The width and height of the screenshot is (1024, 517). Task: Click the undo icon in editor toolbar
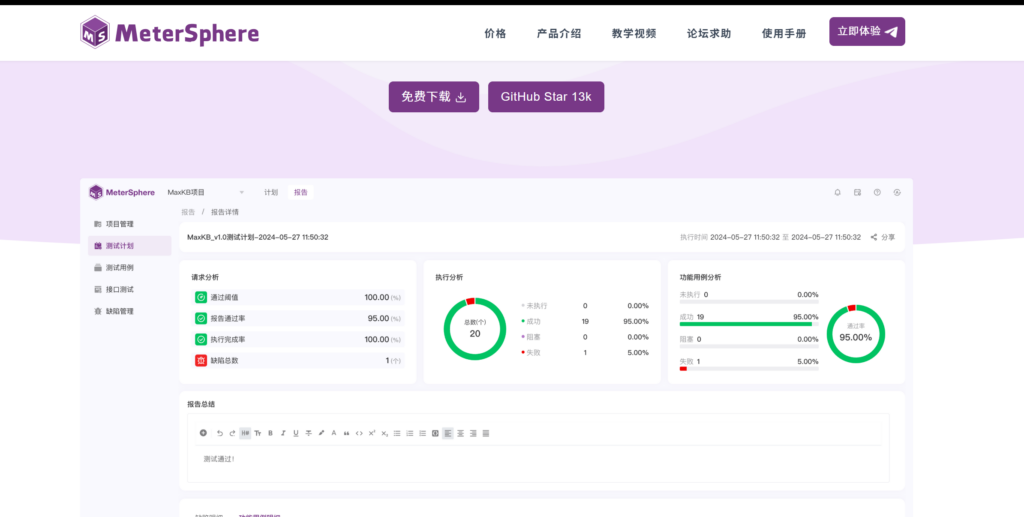[219, 433]
